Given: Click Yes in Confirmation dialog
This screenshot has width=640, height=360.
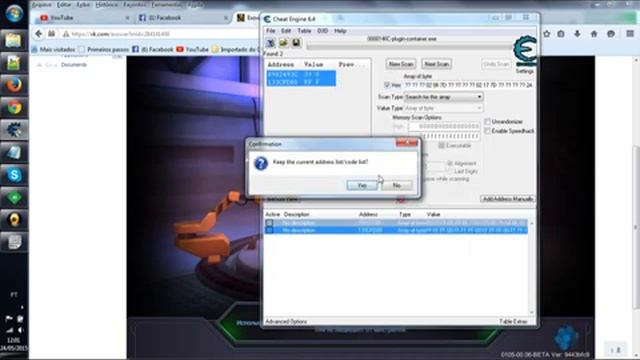Looking at the screenshot, I should 362,185.
